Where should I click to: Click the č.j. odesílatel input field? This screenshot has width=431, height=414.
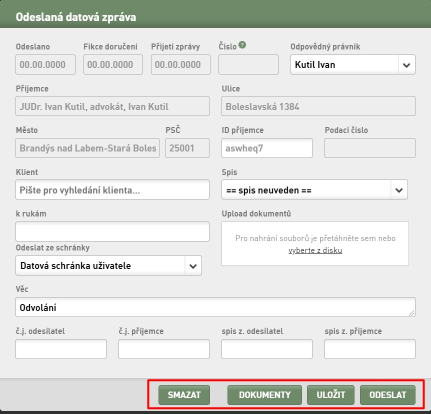coord(61,349)
